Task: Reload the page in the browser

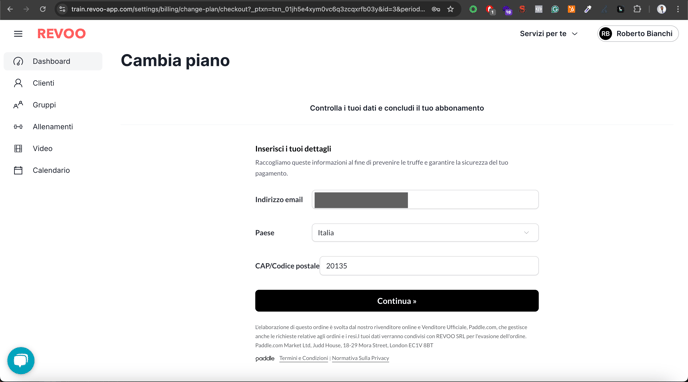Action: click(x=43, y=9)
